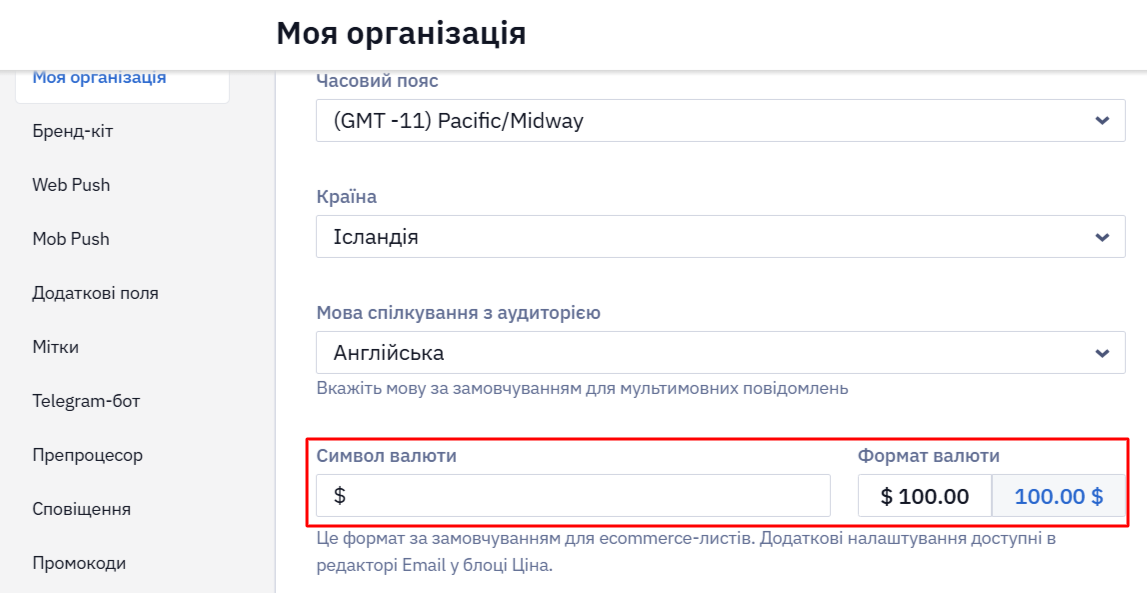Screen dimensions: 1147x593
Task: Open the Mob Push section
Action: 71,239
